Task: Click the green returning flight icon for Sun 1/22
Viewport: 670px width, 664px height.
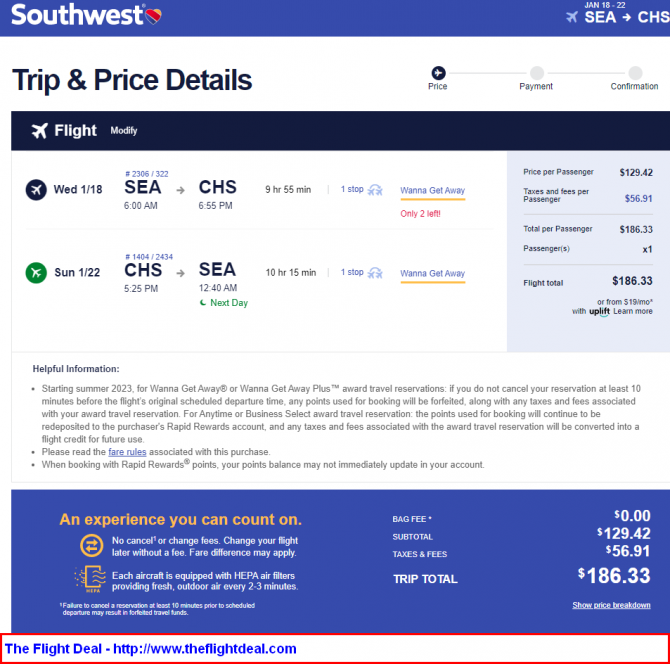Action: tap(36, 273)
